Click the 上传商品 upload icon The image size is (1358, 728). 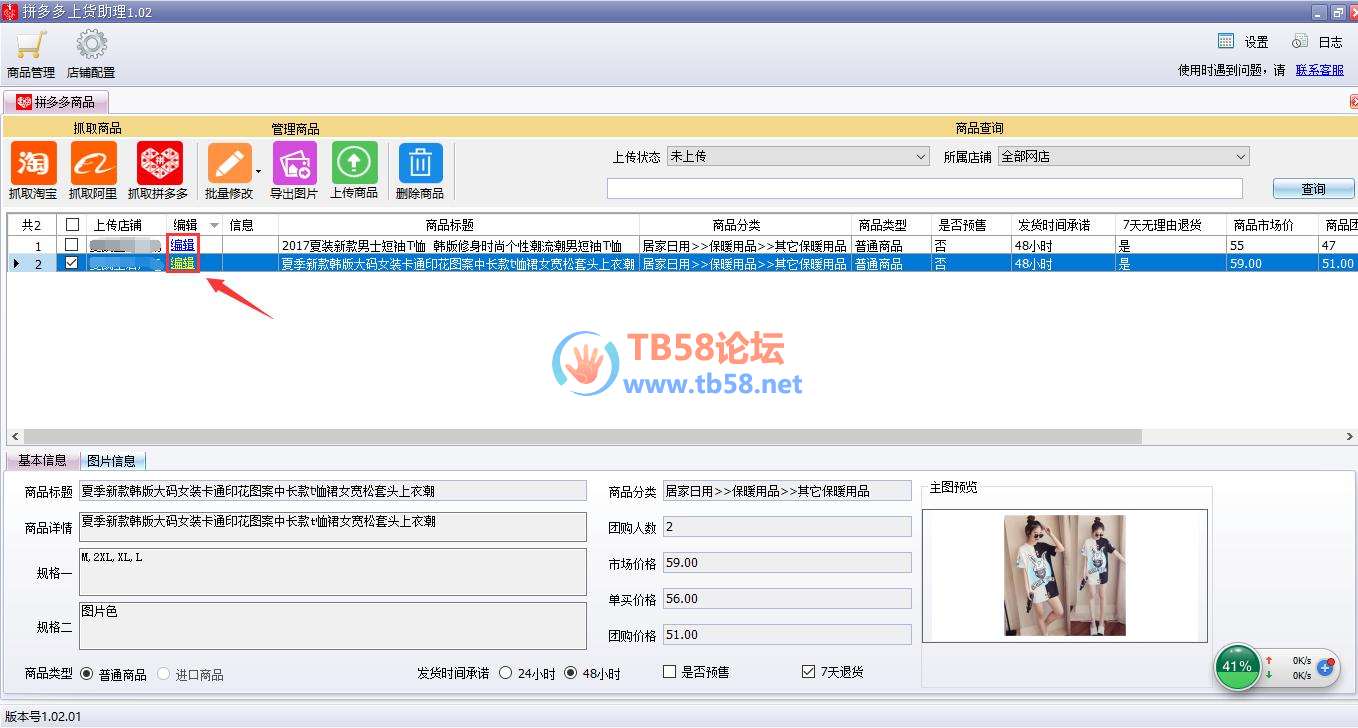point(354,163)
